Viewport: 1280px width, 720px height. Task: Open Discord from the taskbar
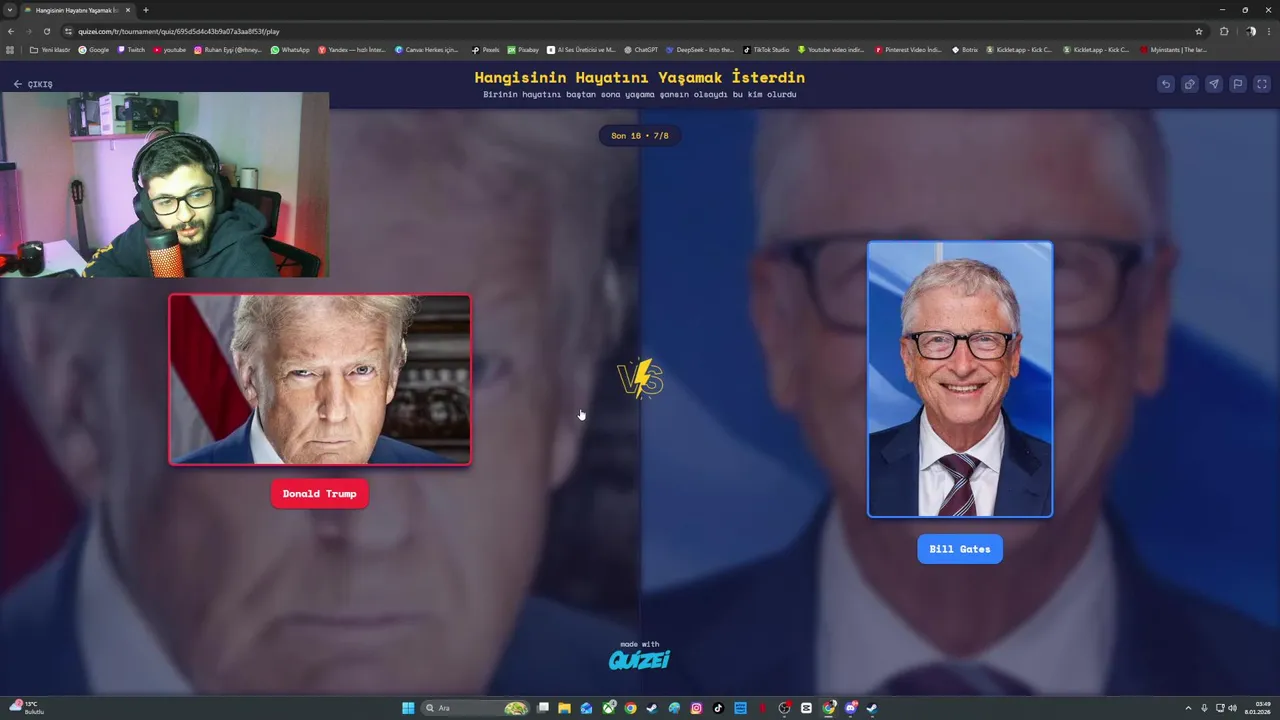pyautogui.click(x=851, y=708)
